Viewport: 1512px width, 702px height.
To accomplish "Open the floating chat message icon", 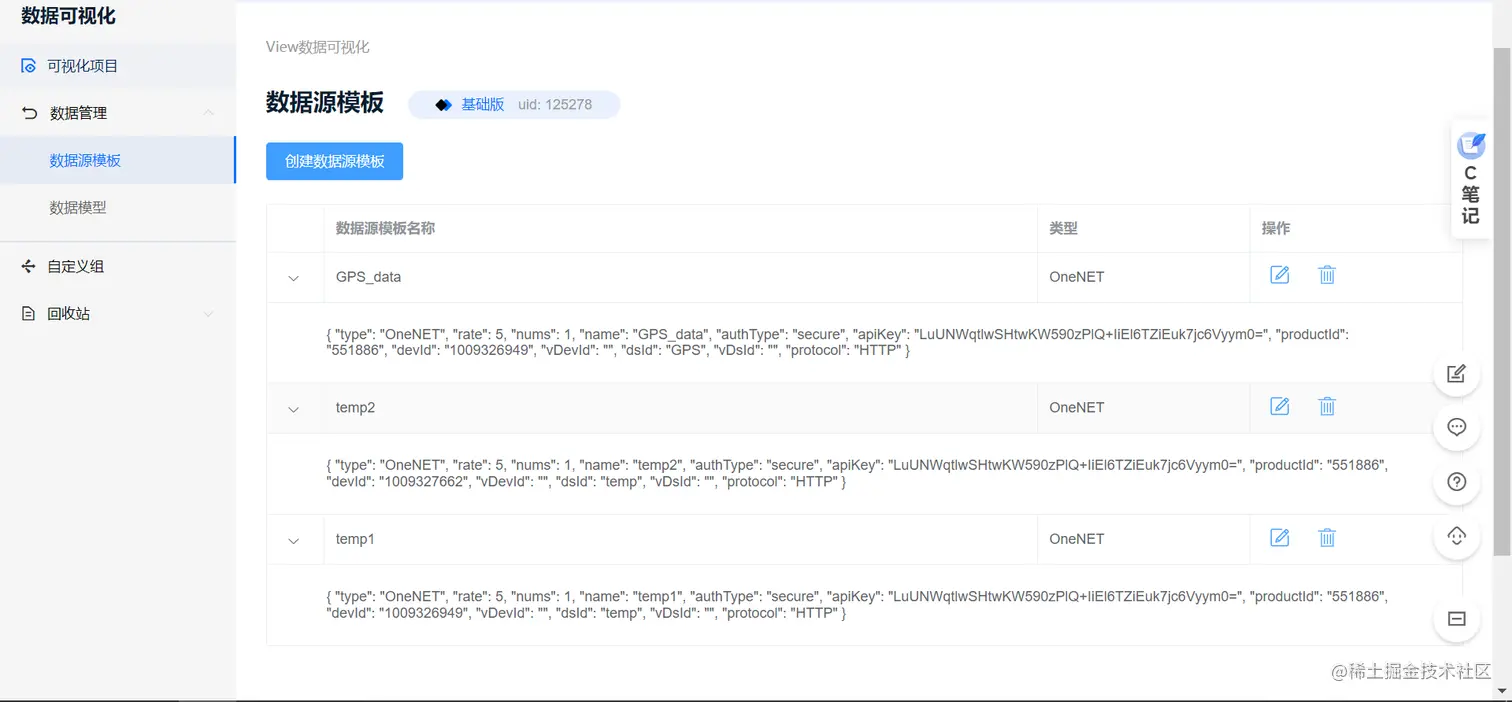I will pos(1457,427).
